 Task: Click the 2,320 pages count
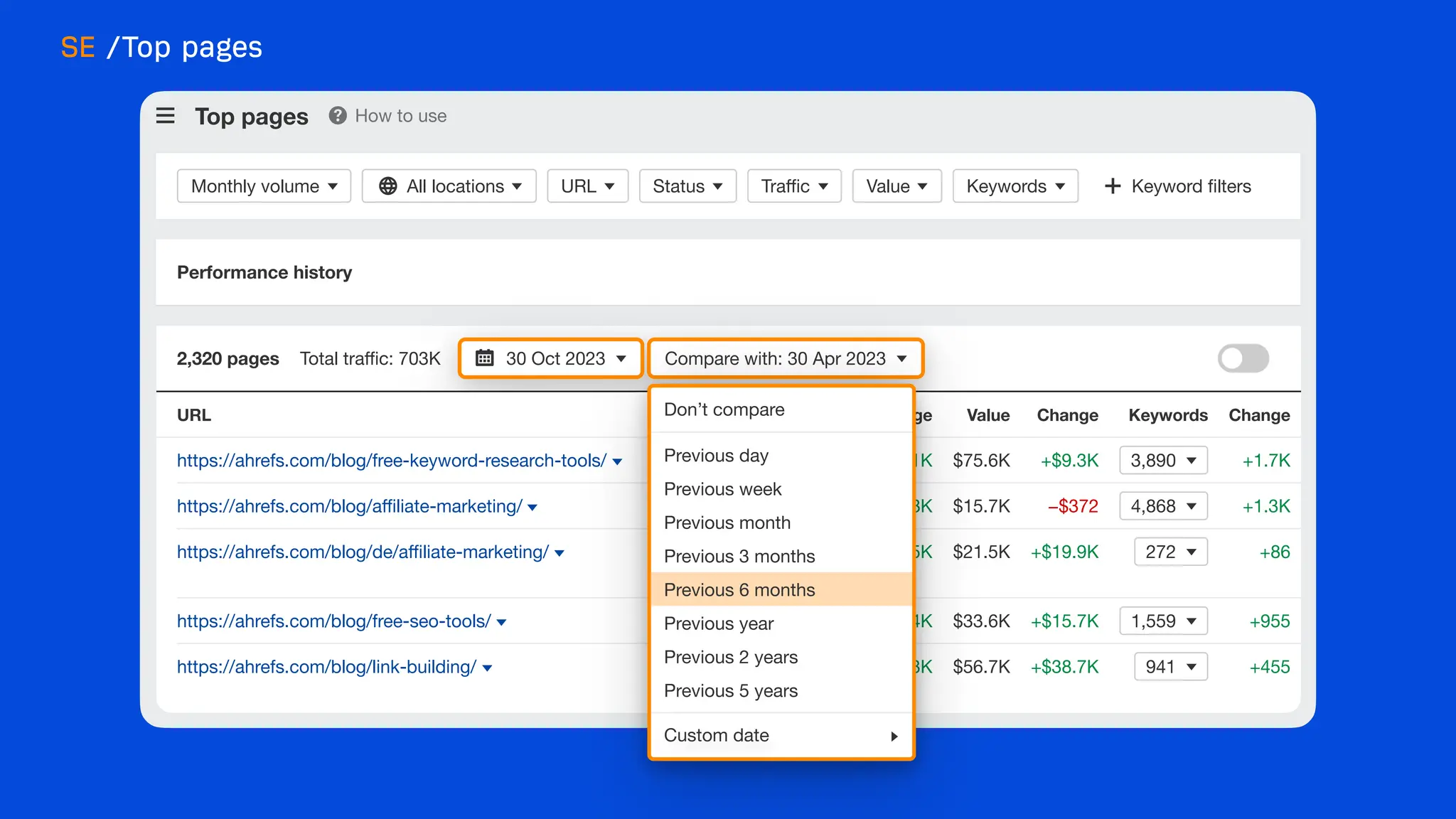227,358
